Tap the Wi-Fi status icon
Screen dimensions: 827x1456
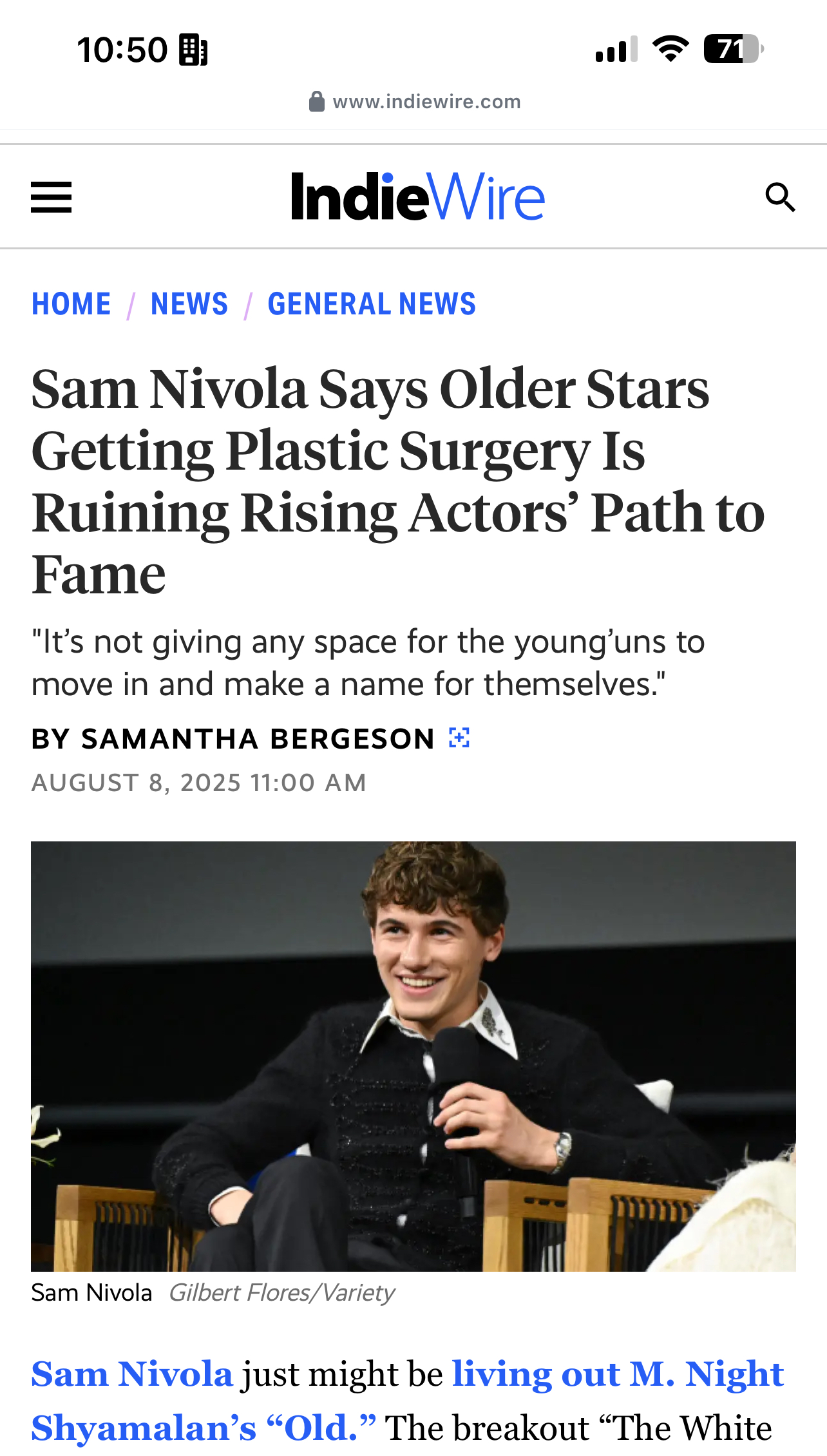tap(670, 49)
